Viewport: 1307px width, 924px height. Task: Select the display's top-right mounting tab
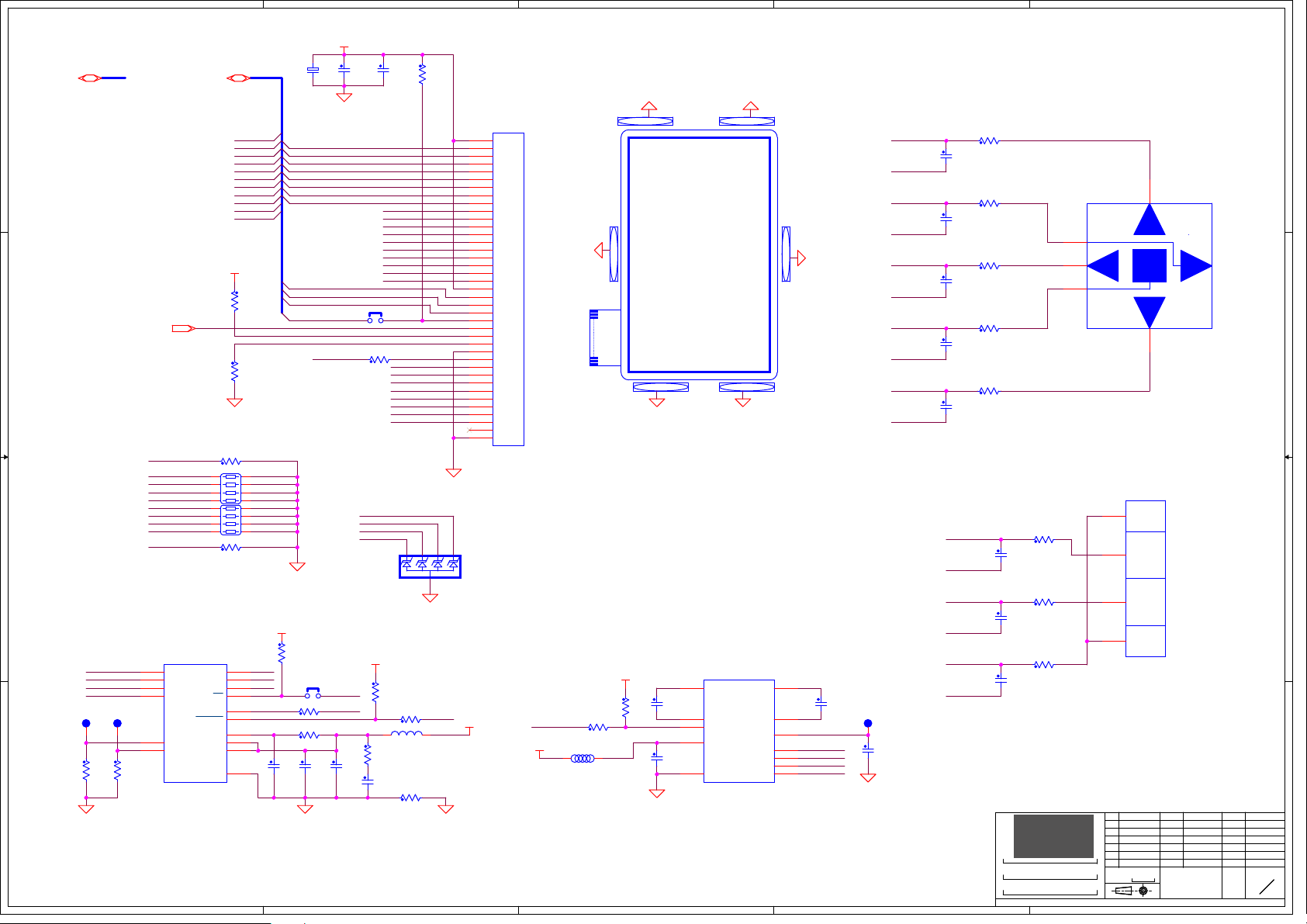(x=747, y=121)
